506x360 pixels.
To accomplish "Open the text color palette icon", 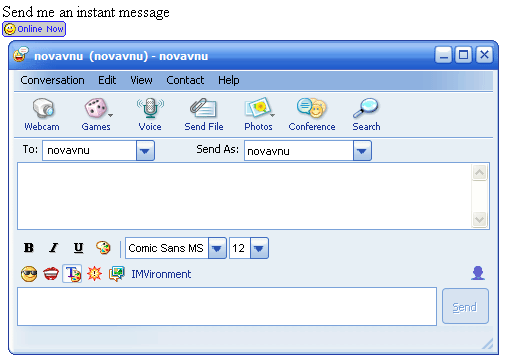I will [x=103, y=248].
